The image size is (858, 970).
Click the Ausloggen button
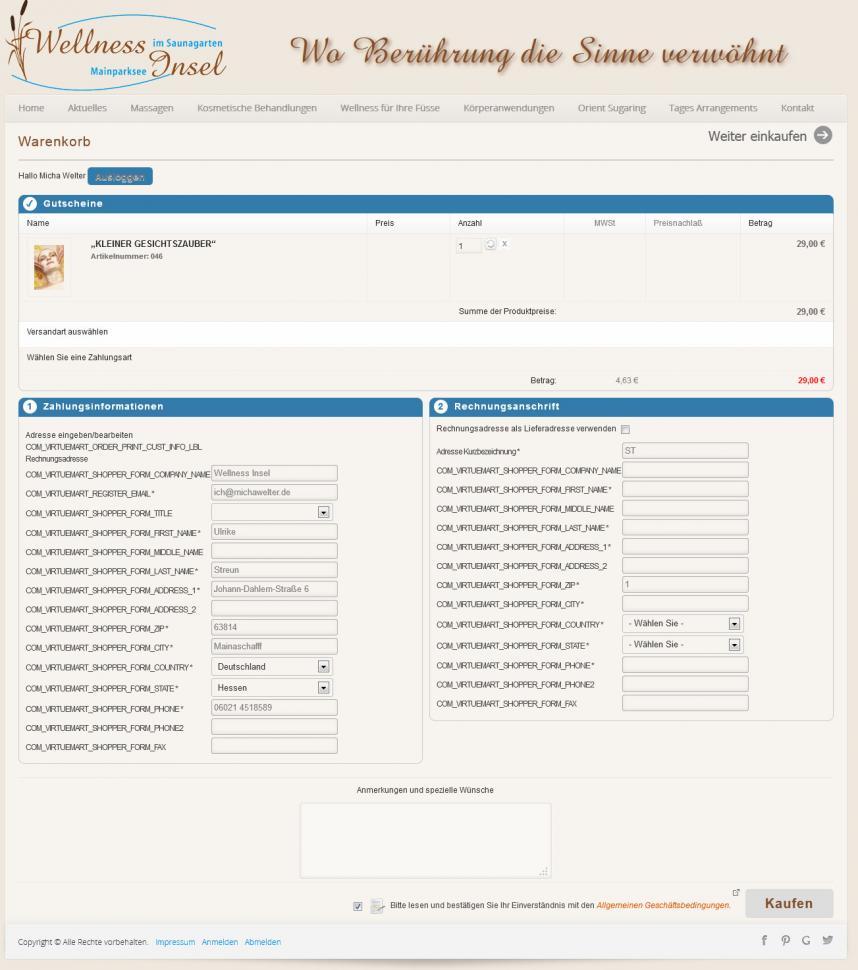tap(120, 176)
